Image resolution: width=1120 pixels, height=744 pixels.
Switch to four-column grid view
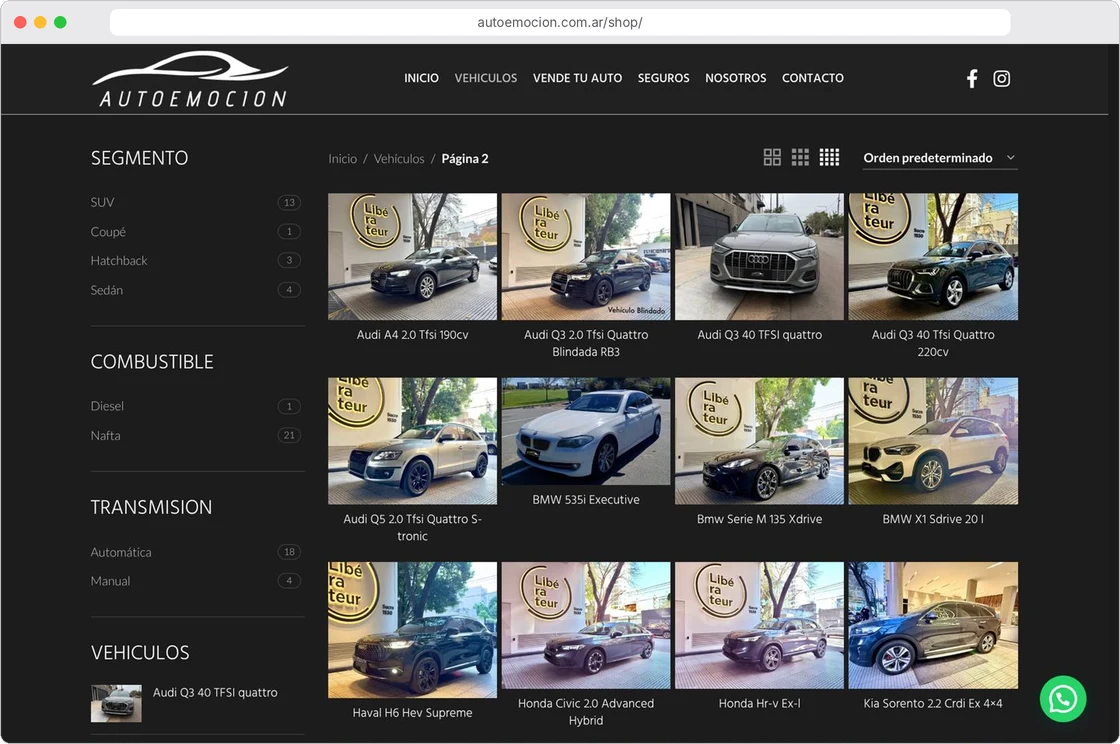point(829,157)
